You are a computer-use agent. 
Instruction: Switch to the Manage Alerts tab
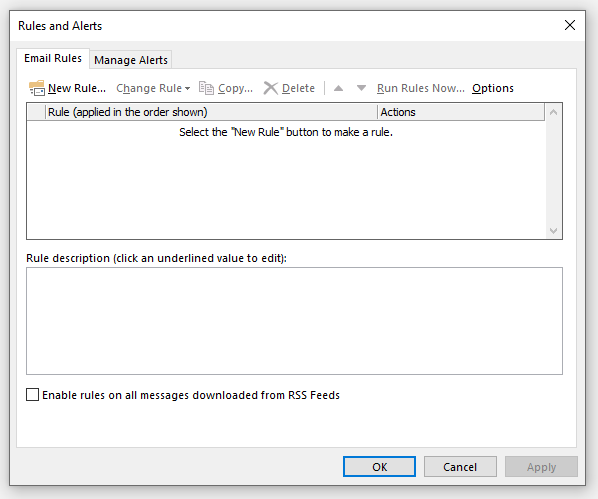coord(131,60)
